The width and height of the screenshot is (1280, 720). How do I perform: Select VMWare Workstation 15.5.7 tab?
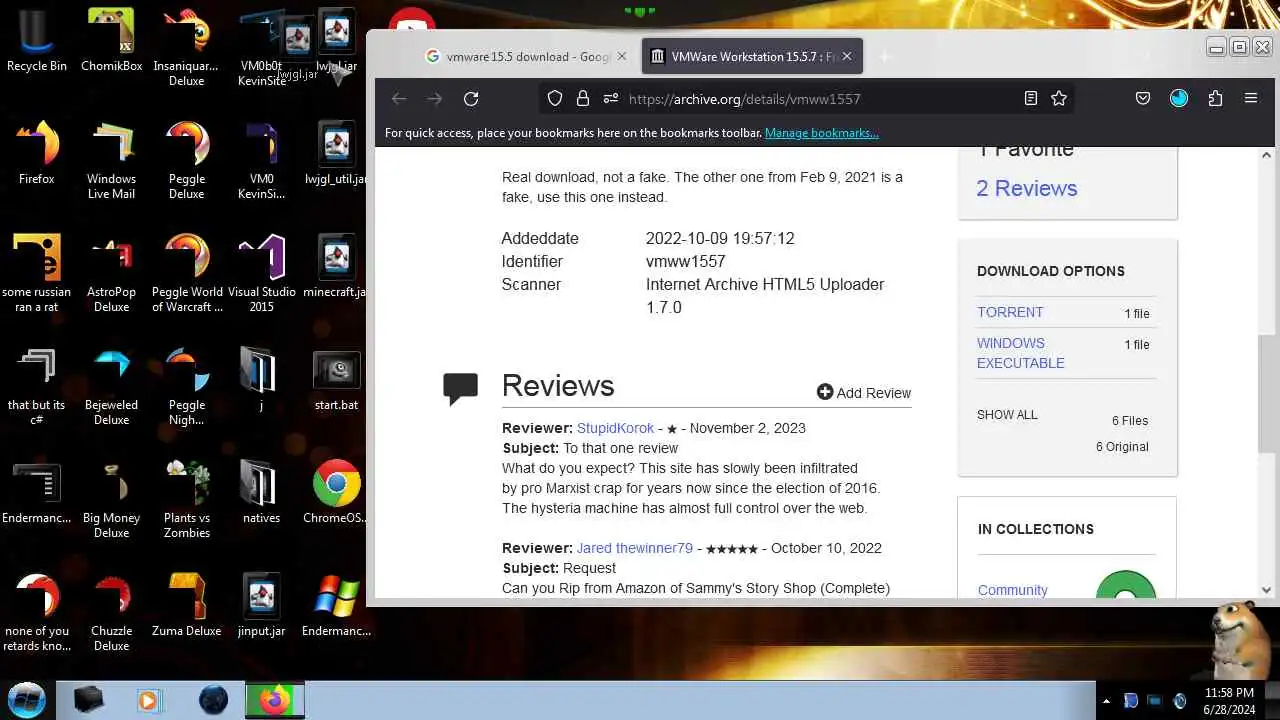coord(752,57)
